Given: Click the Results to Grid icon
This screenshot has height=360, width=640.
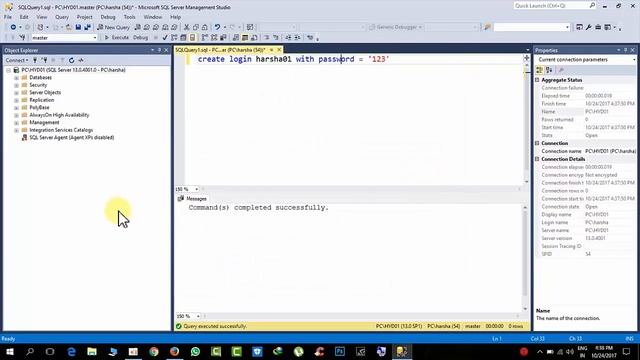Looking at the screenshot, I should tap(245, 38).
